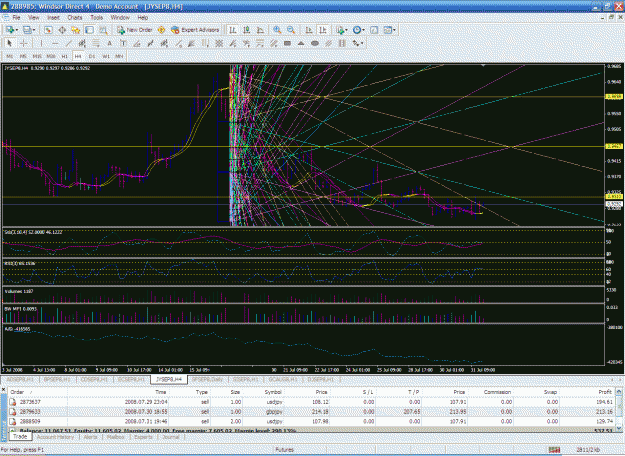
Task: Sort orders by the Symbol column header
Action: coord(273,392)
